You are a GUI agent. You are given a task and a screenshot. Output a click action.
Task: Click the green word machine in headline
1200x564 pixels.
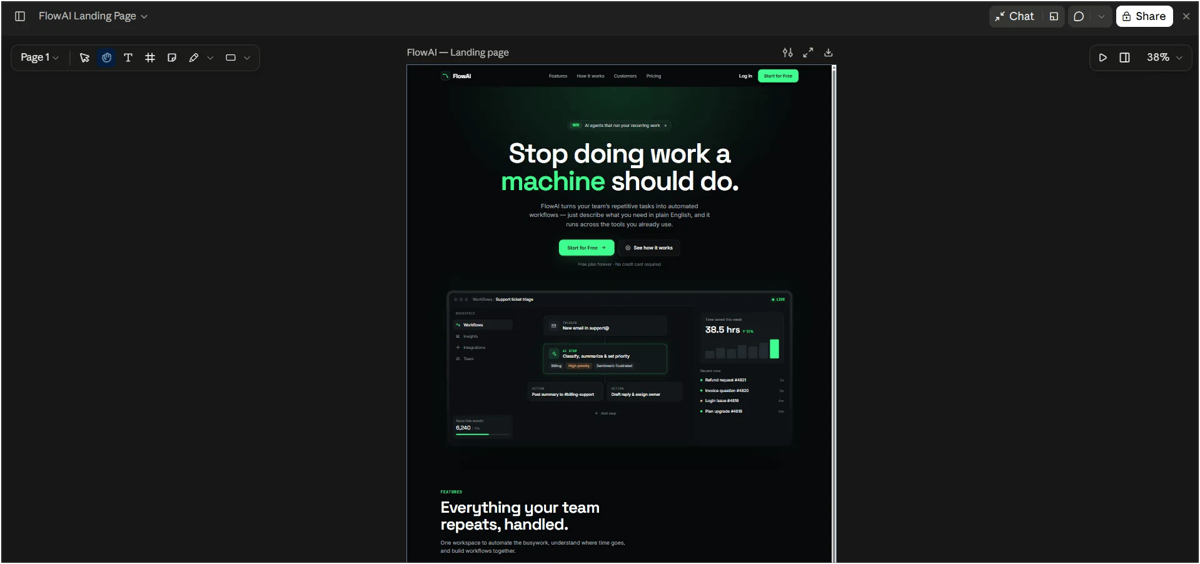coord(553,181)
